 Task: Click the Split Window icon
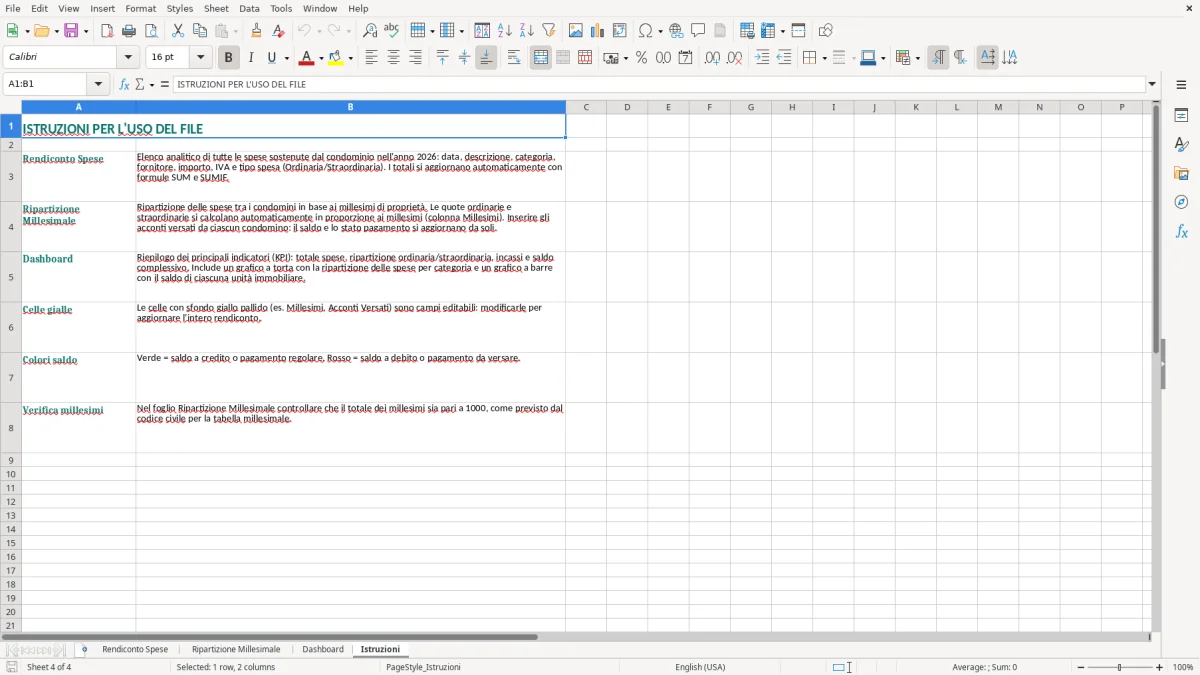coord(798,31)
